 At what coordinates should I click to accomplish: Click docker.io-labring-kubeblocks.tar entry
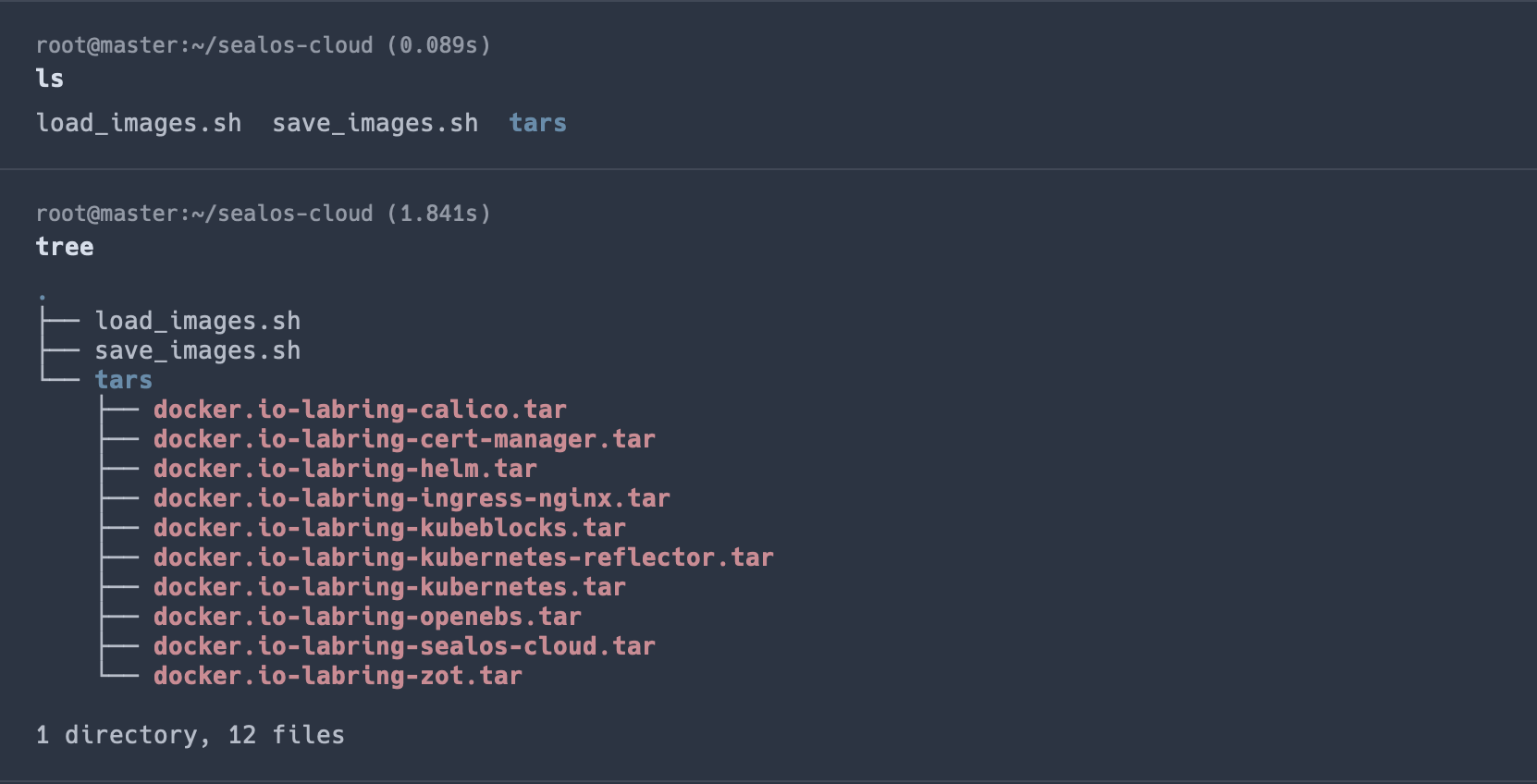pos(389,528)
